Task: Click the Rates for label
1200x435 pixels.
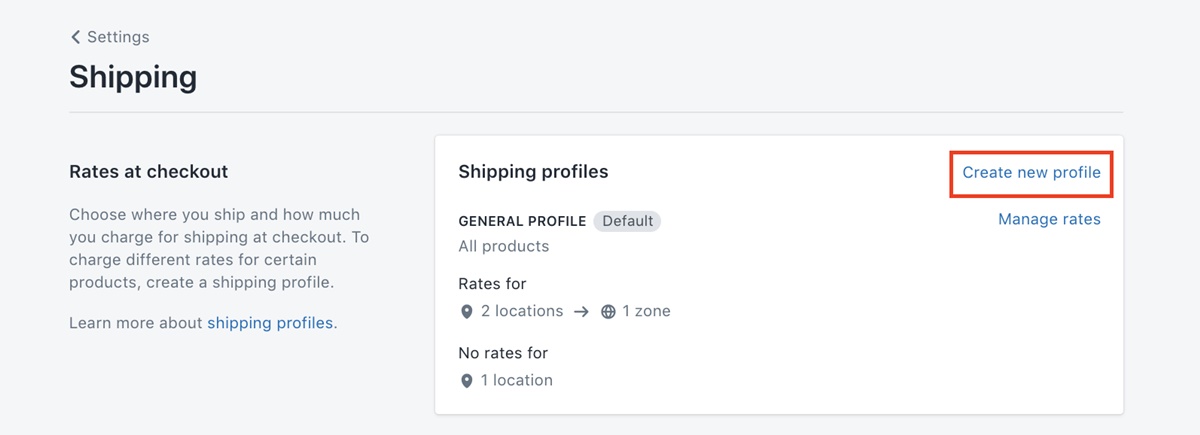Action: (x=492, y=284)
